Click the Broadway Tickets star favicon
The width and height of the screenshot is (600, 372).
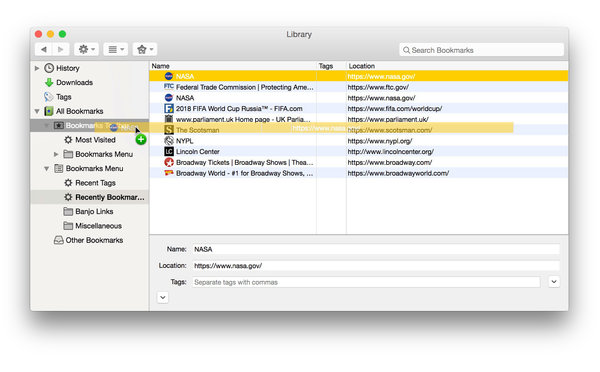(169, 162)
